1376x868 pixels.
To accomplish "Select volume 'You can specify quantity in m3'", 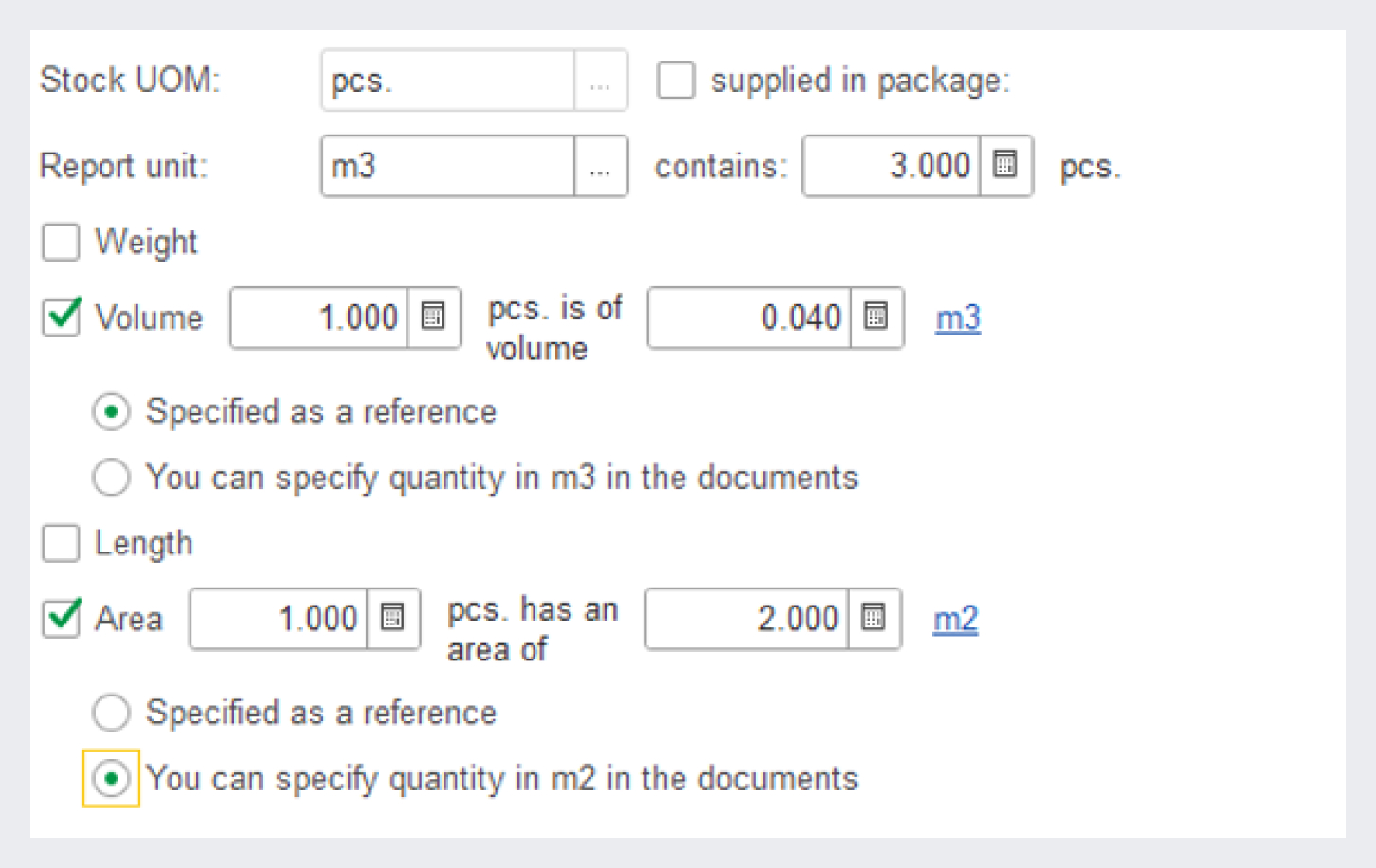I will point(111,478).
